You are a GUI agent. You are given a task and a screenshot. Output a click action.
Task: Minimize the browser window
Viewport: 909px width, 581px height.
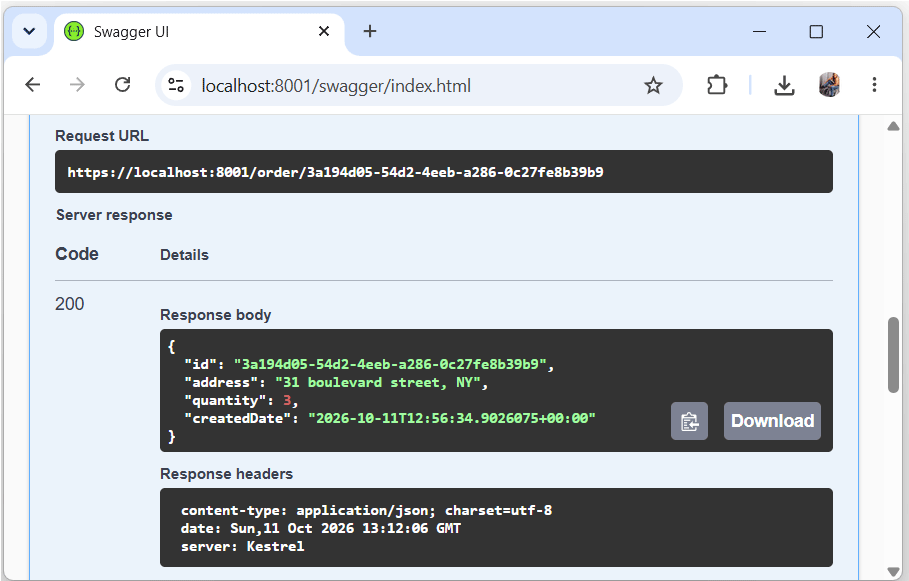tap(759, 31)
